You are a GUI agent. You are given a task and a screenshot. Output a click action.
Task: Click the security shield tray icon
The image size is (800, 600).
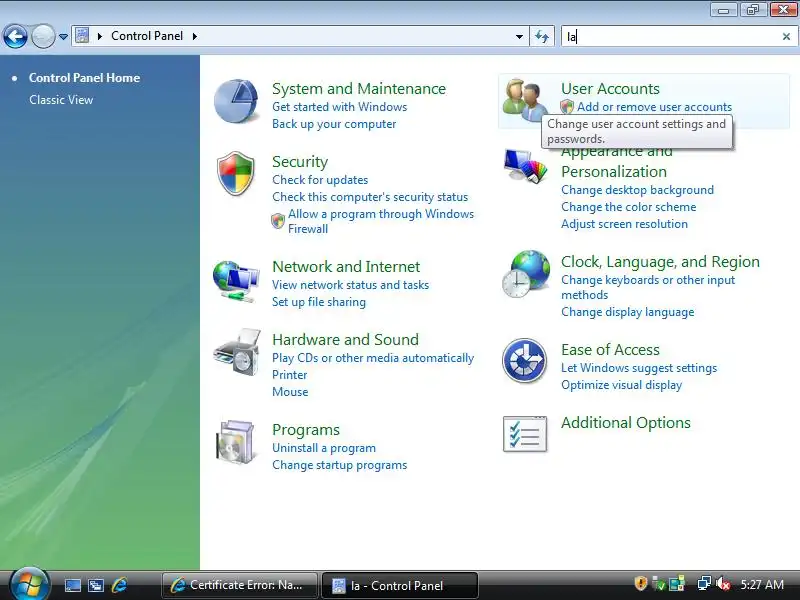641,584
